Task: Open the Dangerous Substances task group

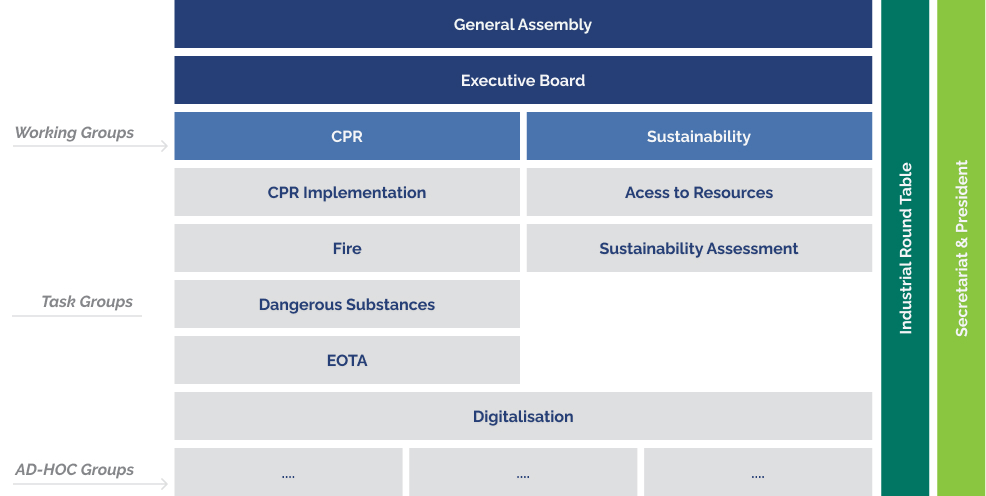Action: (346, 304)
